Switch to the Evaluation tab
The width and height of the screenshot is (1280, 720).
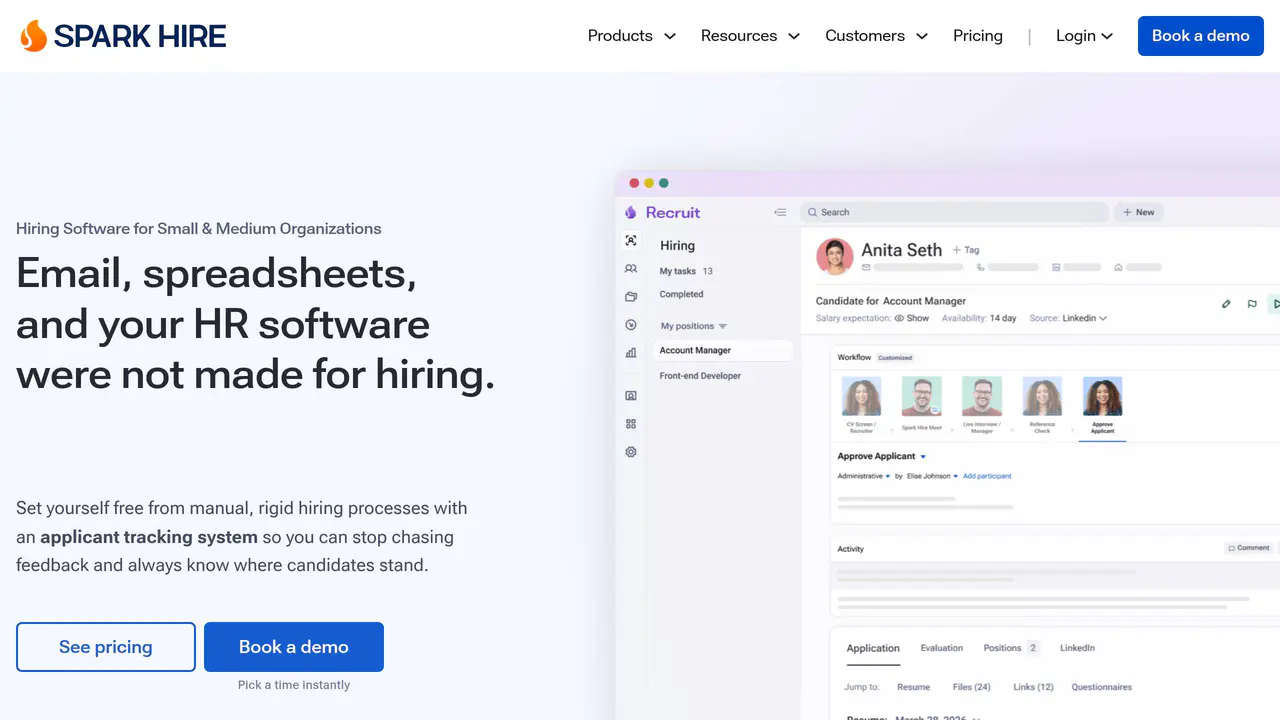point(942,648)
